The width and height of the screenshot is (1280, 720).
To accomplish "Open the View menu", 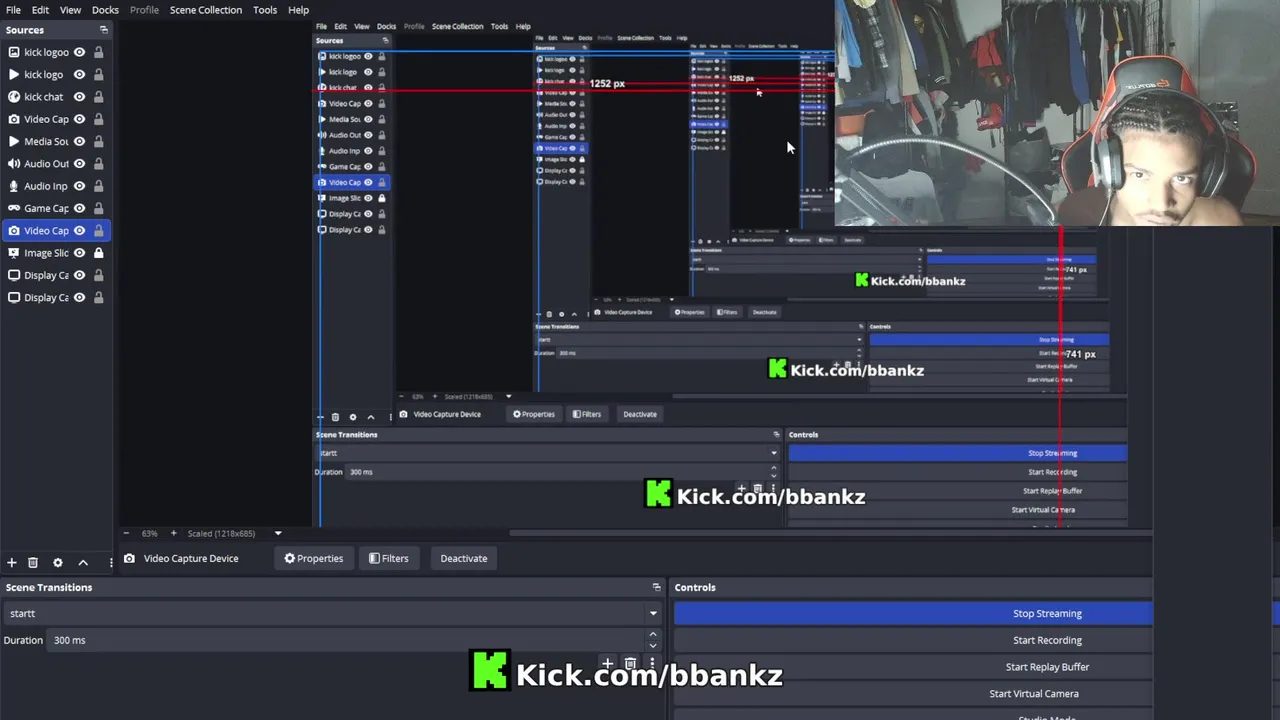I will 70,10.
